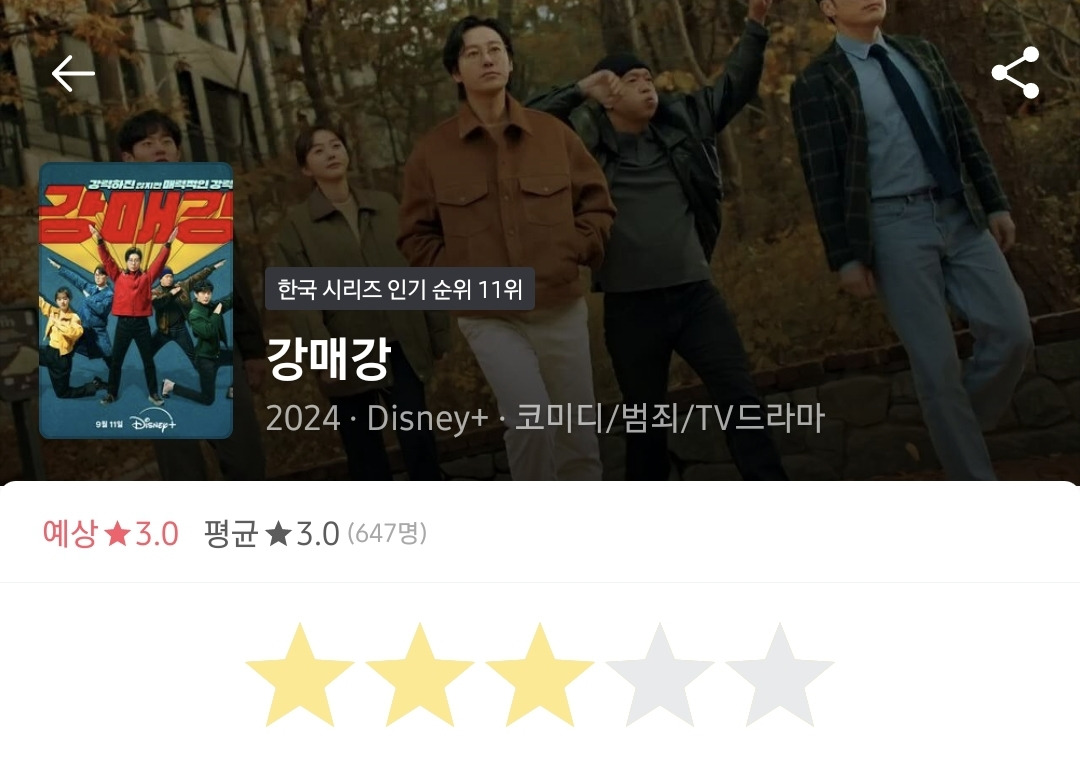Image resolution: width=1080 pixels, height=763 pixels.
Task: Open the (647명) rater count
Action: point(387,533)
